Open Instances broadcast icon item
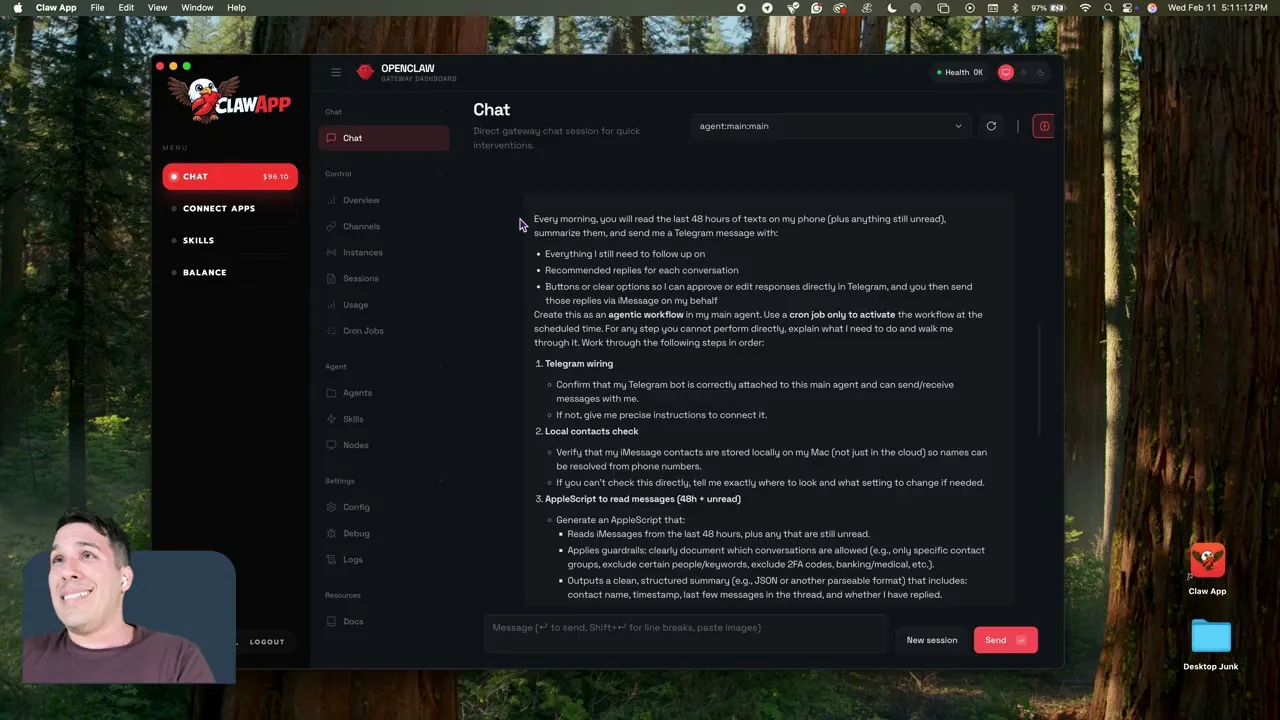This screenshot has width=1280, height=720. (384, 252)
